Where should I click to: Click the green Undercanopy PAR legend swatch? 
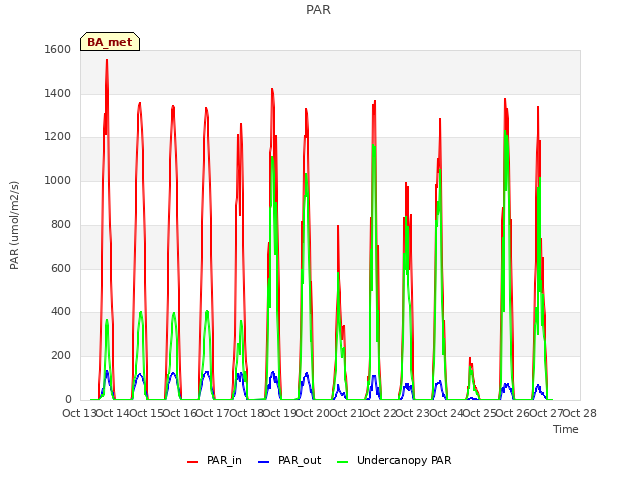click(343, 462)
